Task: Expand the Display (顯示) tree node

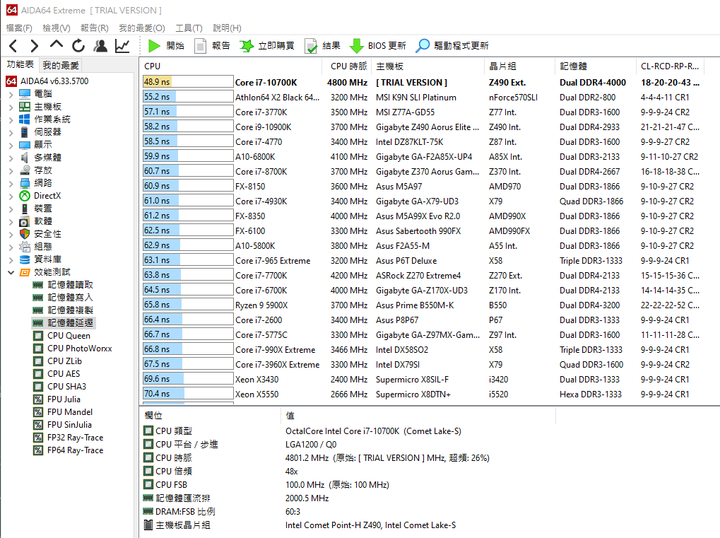Action: click(x=11, y=145)
